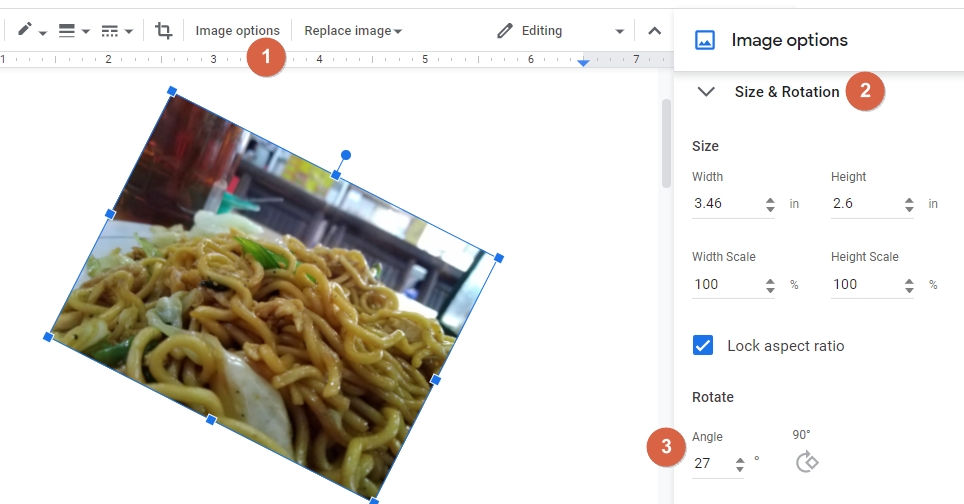
Task: Click the Lock aspect ratio label
Action: [x=786, y=346]
